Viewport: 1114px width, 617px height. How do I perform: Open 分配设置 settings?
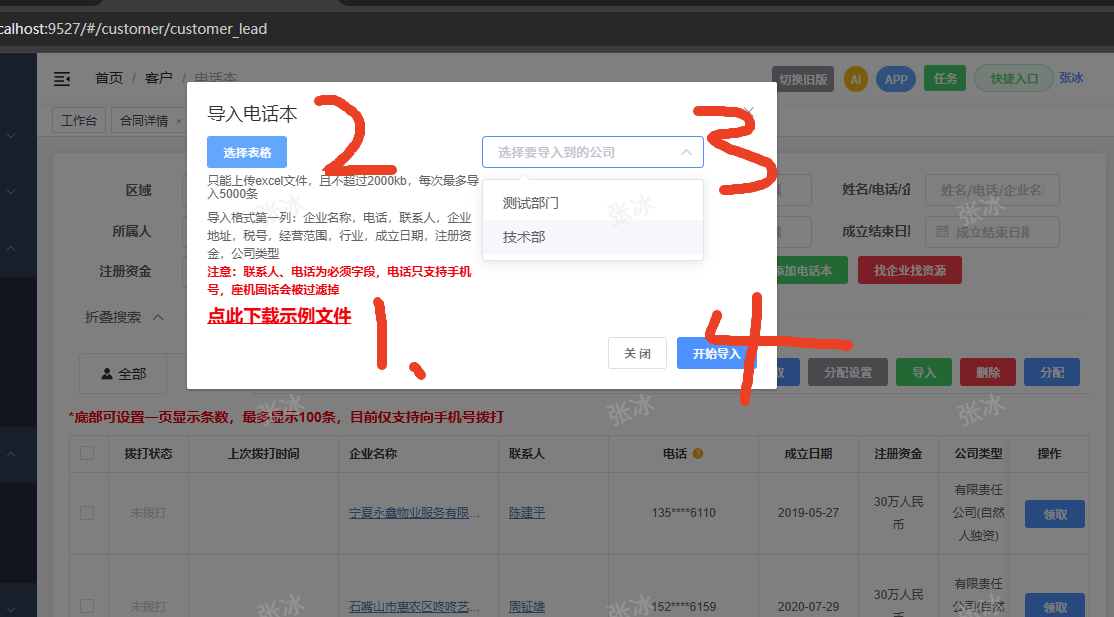pos(848,372)
